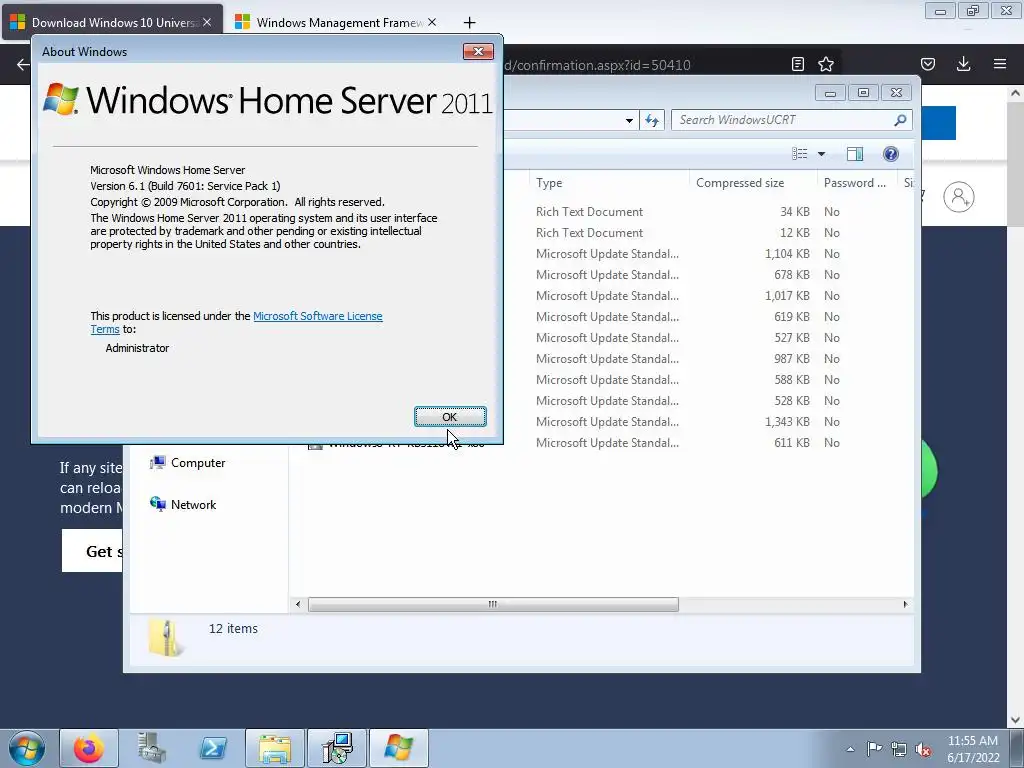The width and height of the screenshot is (1024, 768).
Task: Sort by Compressed size column header
Action: (752, 183)
